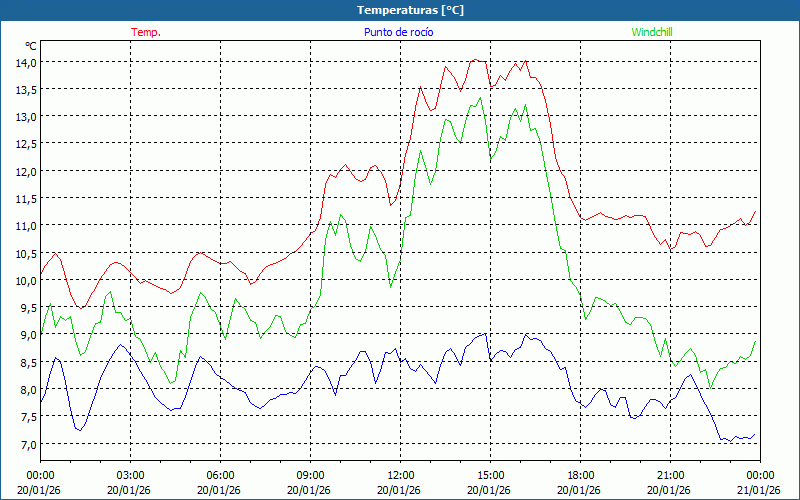Select the red "Temp." legend label
Image resolution: width=800 pixels, height=500 pixels.
pyautogui.click(x=146, y=32)
